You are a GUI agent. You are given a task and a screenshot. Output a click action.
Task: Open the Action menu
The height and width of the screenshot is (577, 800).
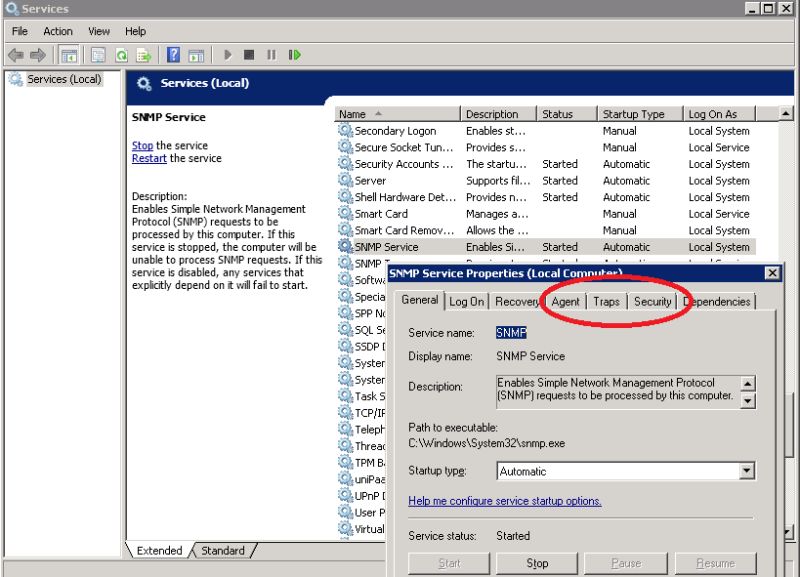(57, 31)
